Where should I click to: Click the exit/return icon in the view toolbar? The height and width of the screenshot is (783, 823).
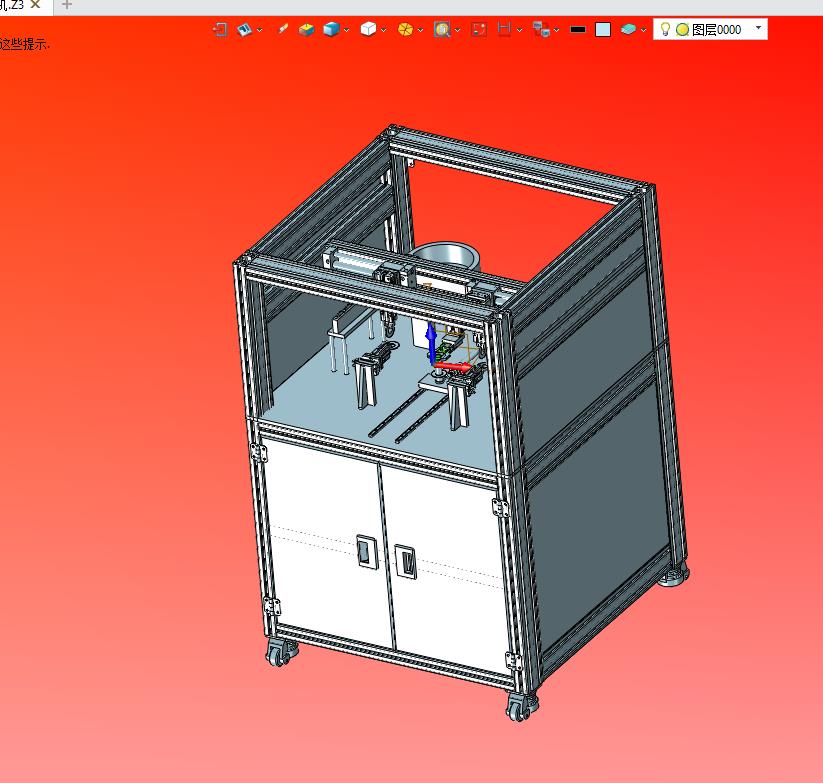click(220, 29)
